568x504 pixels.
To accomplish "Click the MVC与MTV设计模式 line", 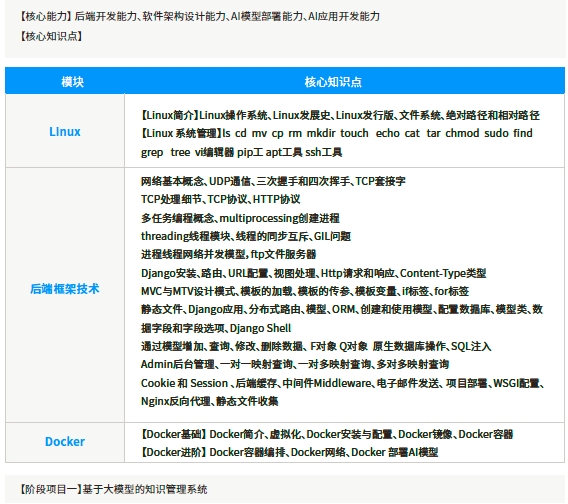I will (x=305, y=291).
